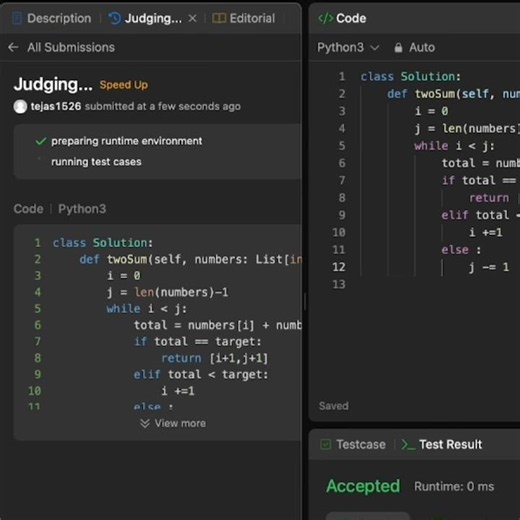Click 'class Solution:' in the editor
The width and height of the screenshot is (520, 520).
411,77
